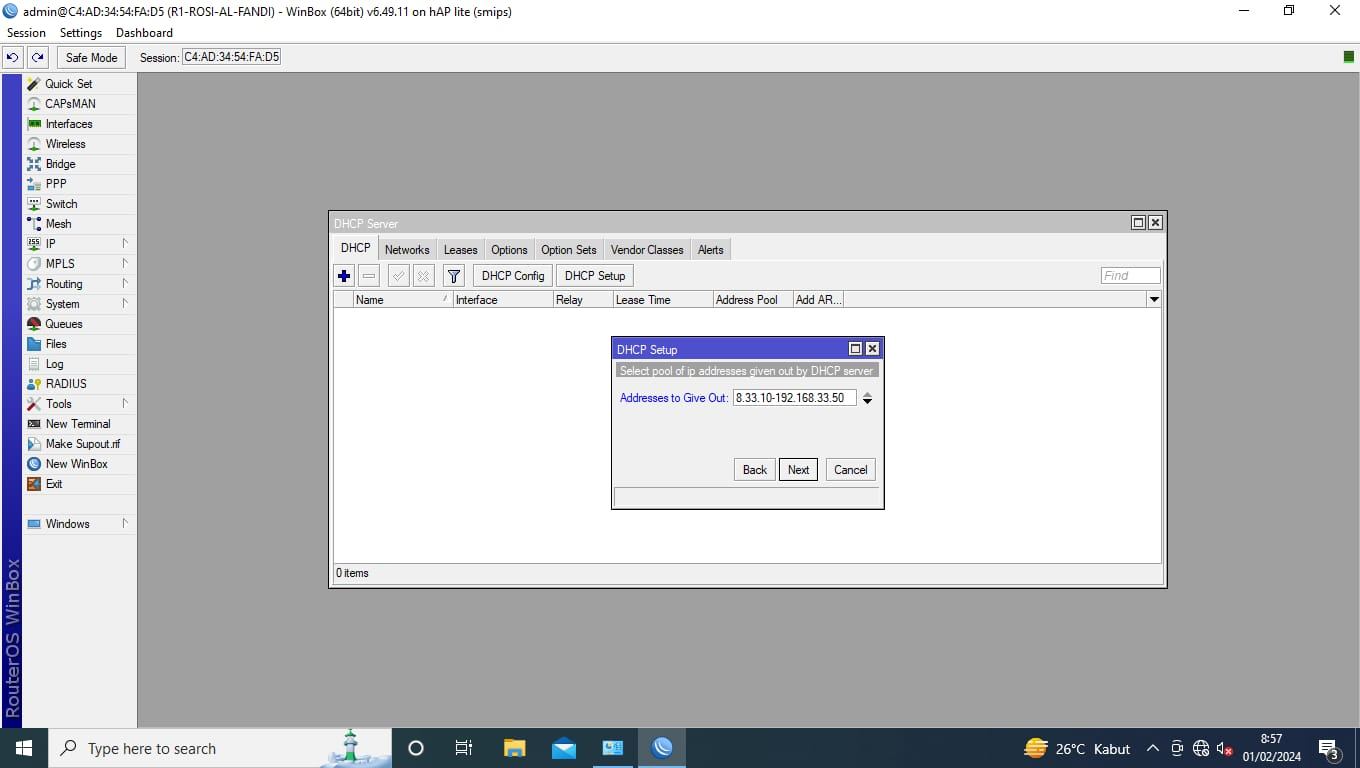The width and height of the screenshot is (1360, 768).
Task: Add new DHCP server with plus icon
Action: (x=344, y=276)
